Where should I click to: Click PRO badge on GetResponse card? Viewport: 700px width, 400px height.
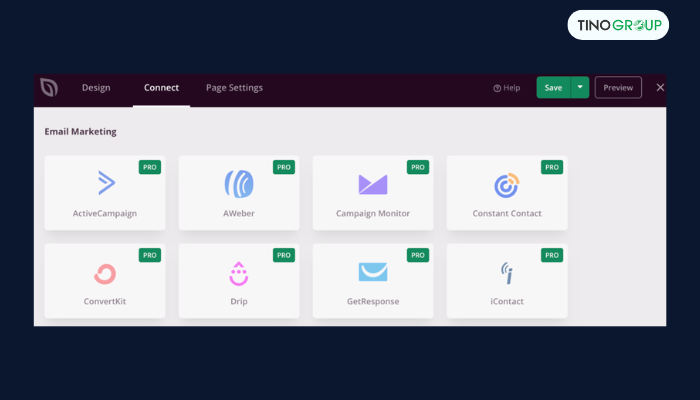418,255
